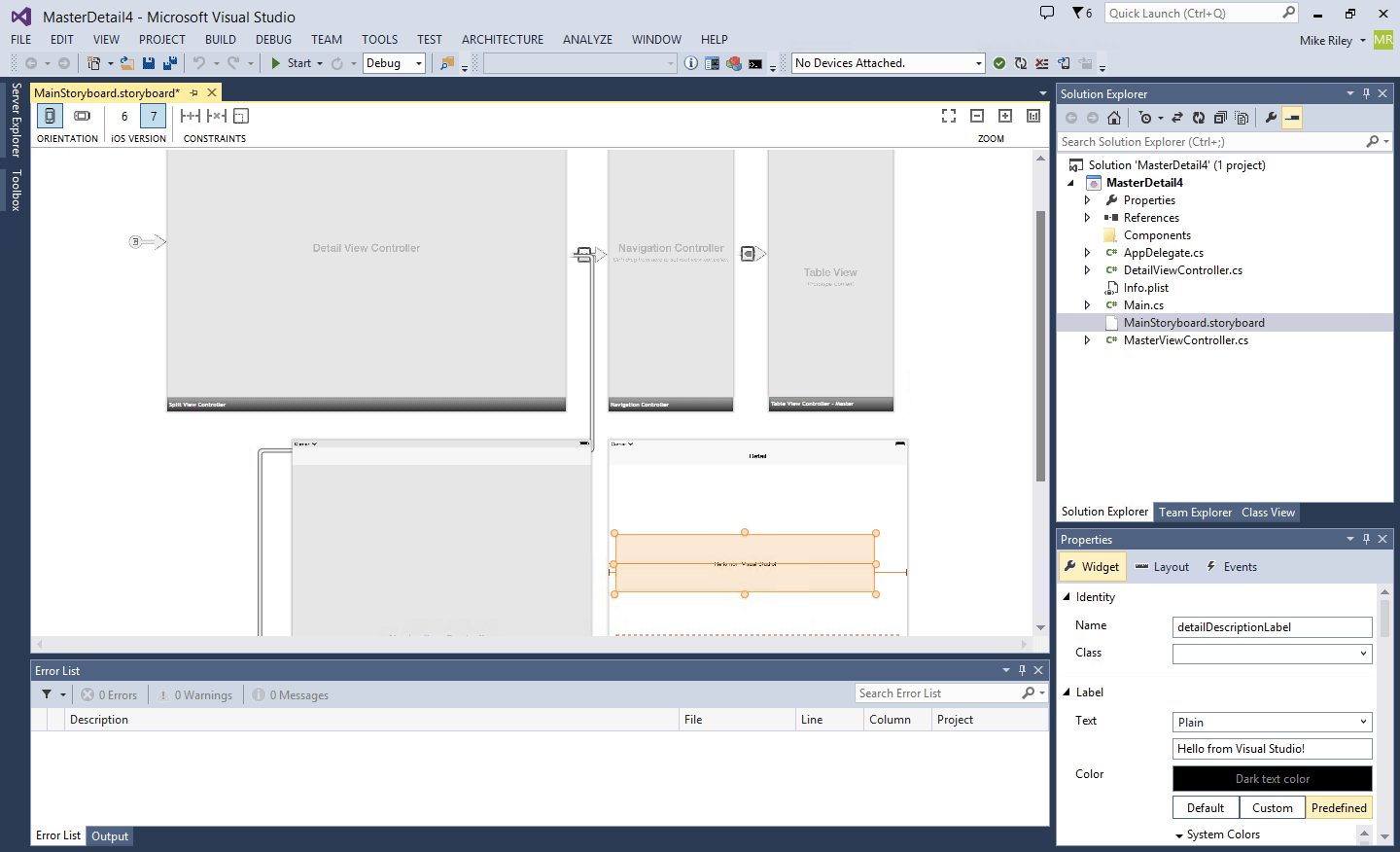Open the BUILD menu
The image size is (1400, 852).
(221, 40)
